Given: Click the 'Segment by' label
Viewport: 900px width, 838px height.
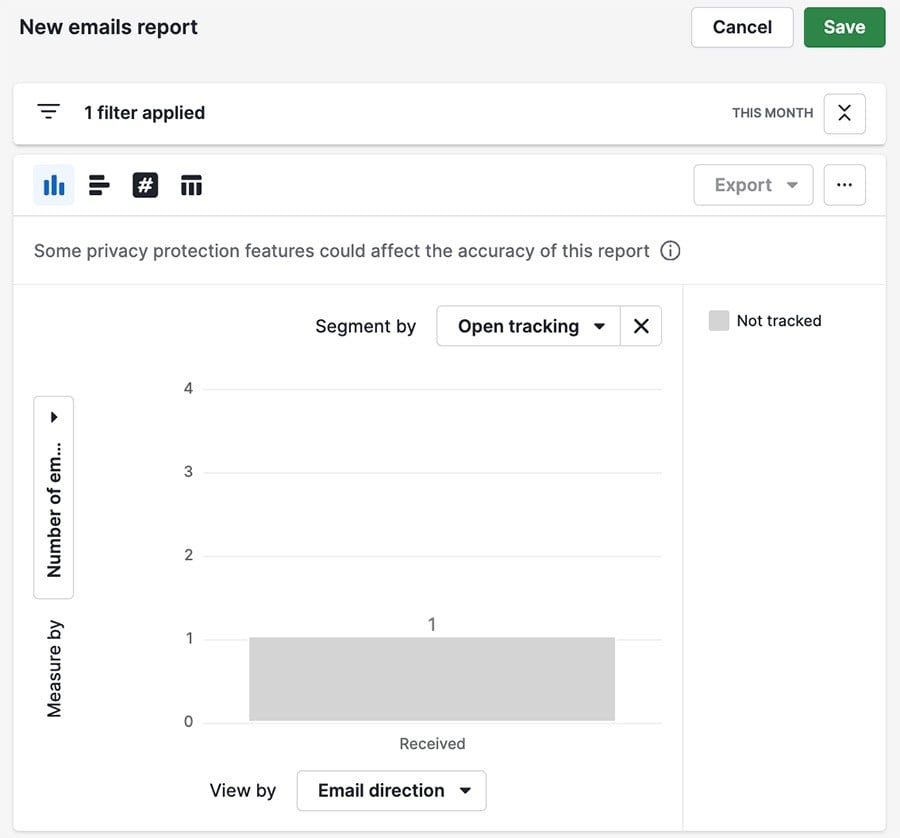Looking at the screenshot, I should tap(366, 326).
